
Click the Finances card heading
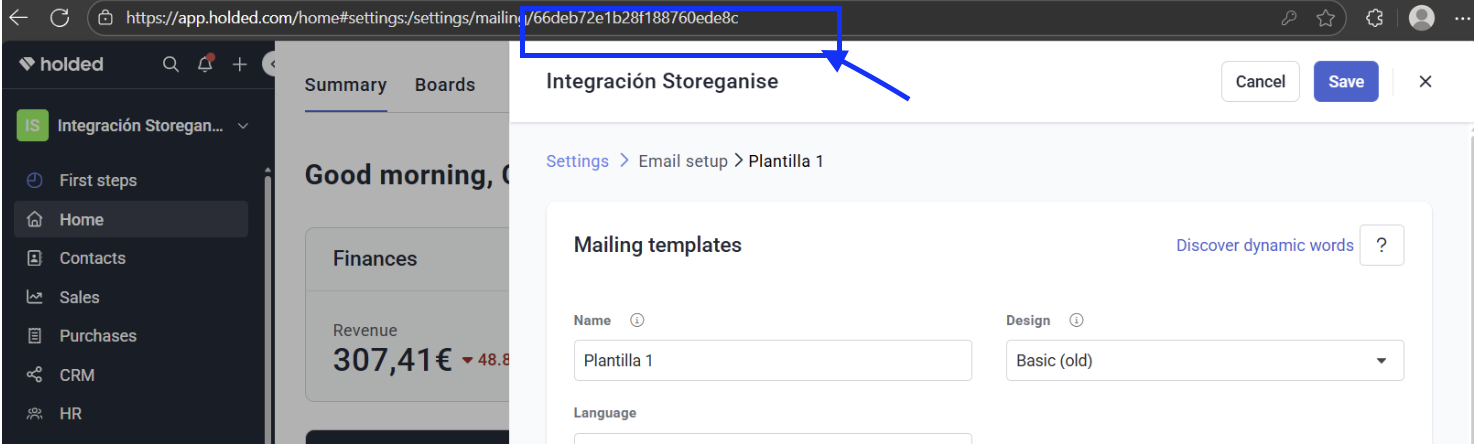(x=375, y=259)
